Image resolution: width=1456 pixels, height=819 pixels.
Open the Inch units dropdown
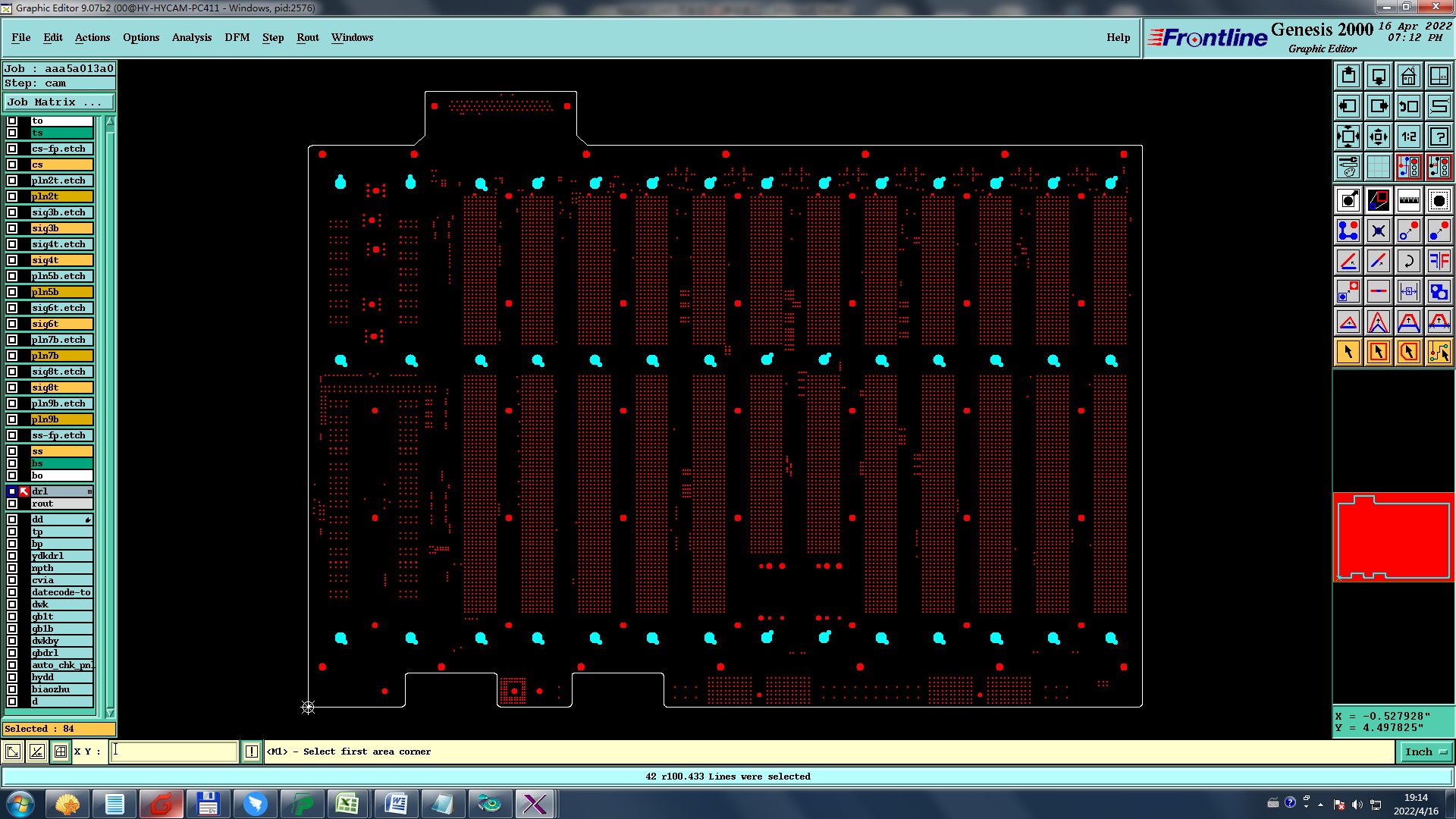tap(1426, 752)
